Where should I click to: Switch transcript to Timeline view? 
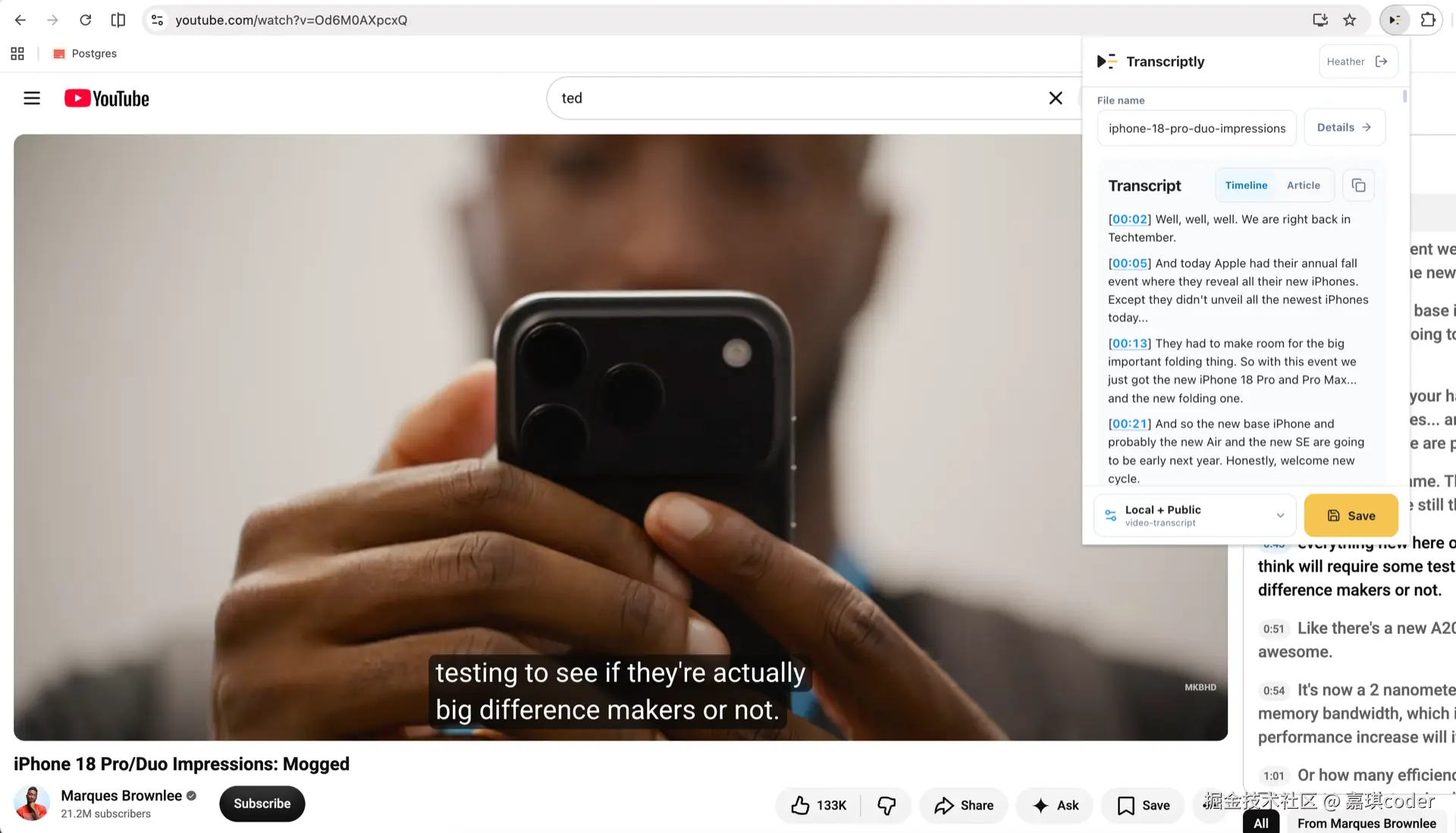(1246, 185)
